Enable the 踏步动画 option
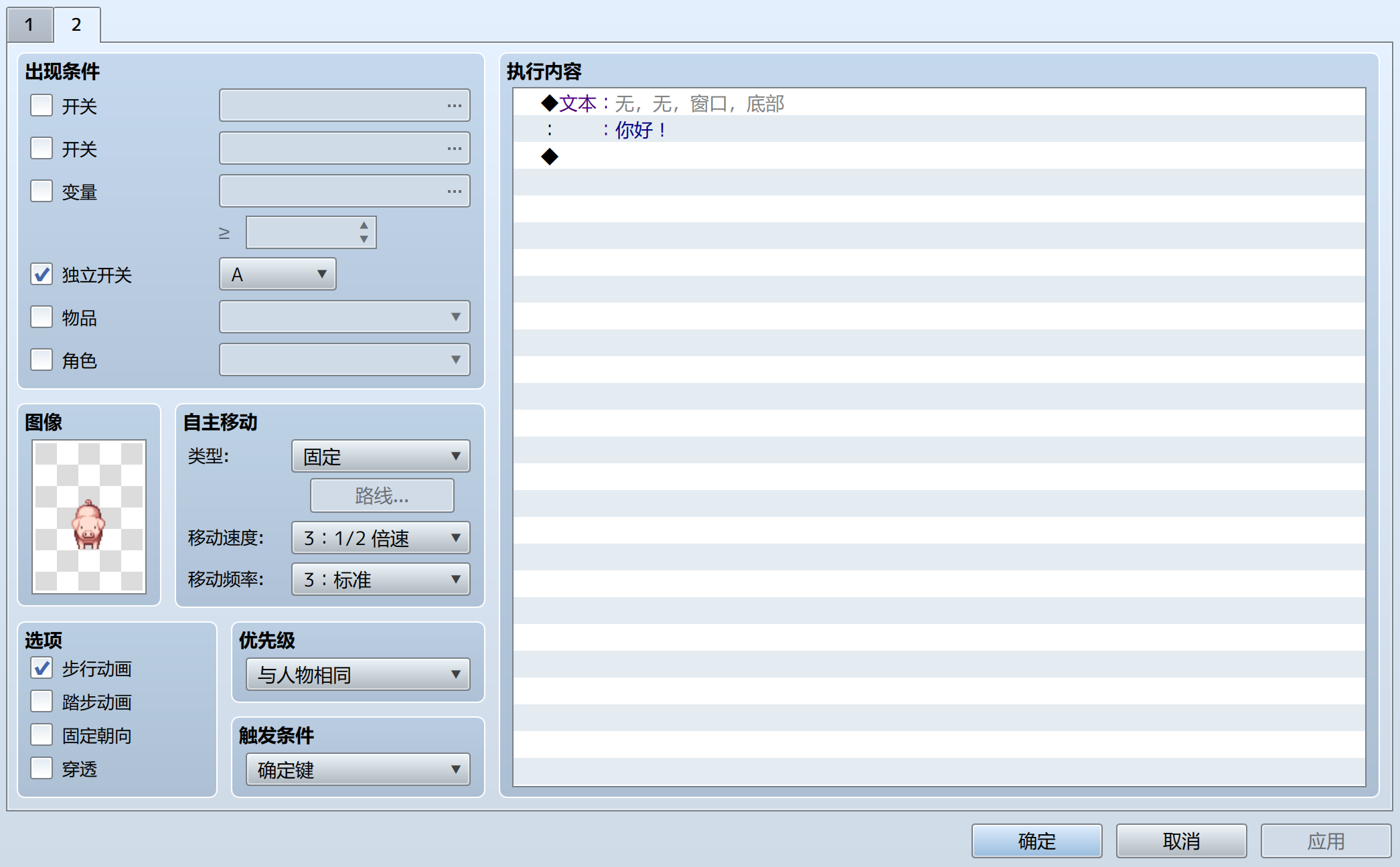The width and height of the screenshot is (1400, 867). (x=42, y=701)
